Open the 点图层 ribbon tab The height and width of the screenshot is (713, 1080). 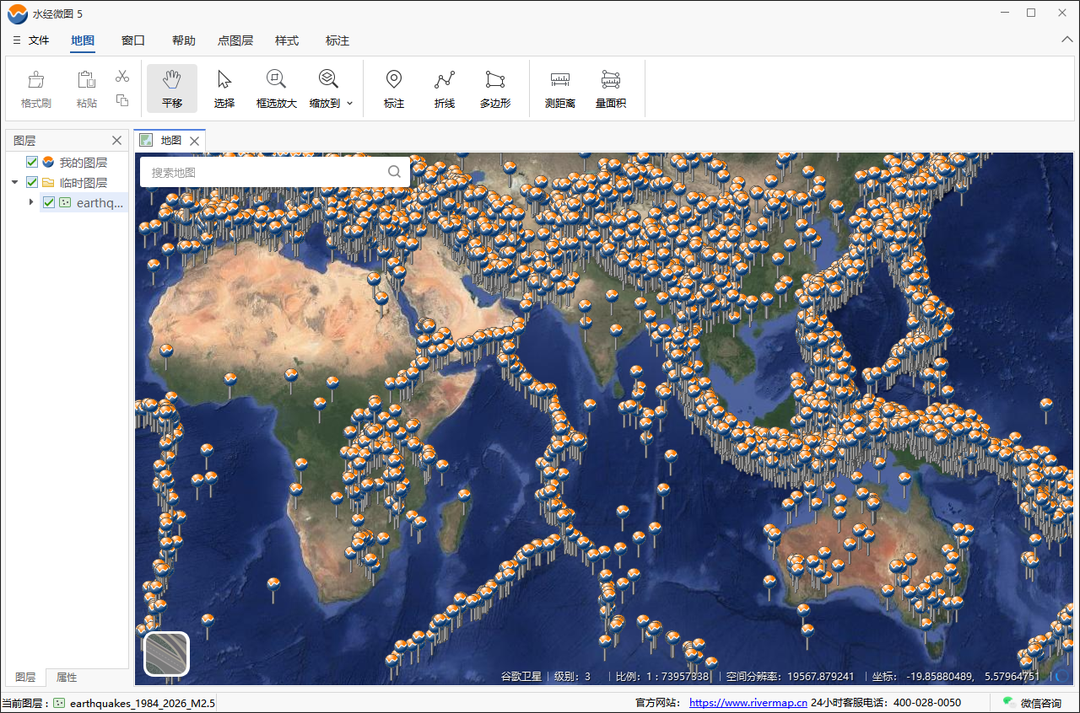(x=235, y=41)
